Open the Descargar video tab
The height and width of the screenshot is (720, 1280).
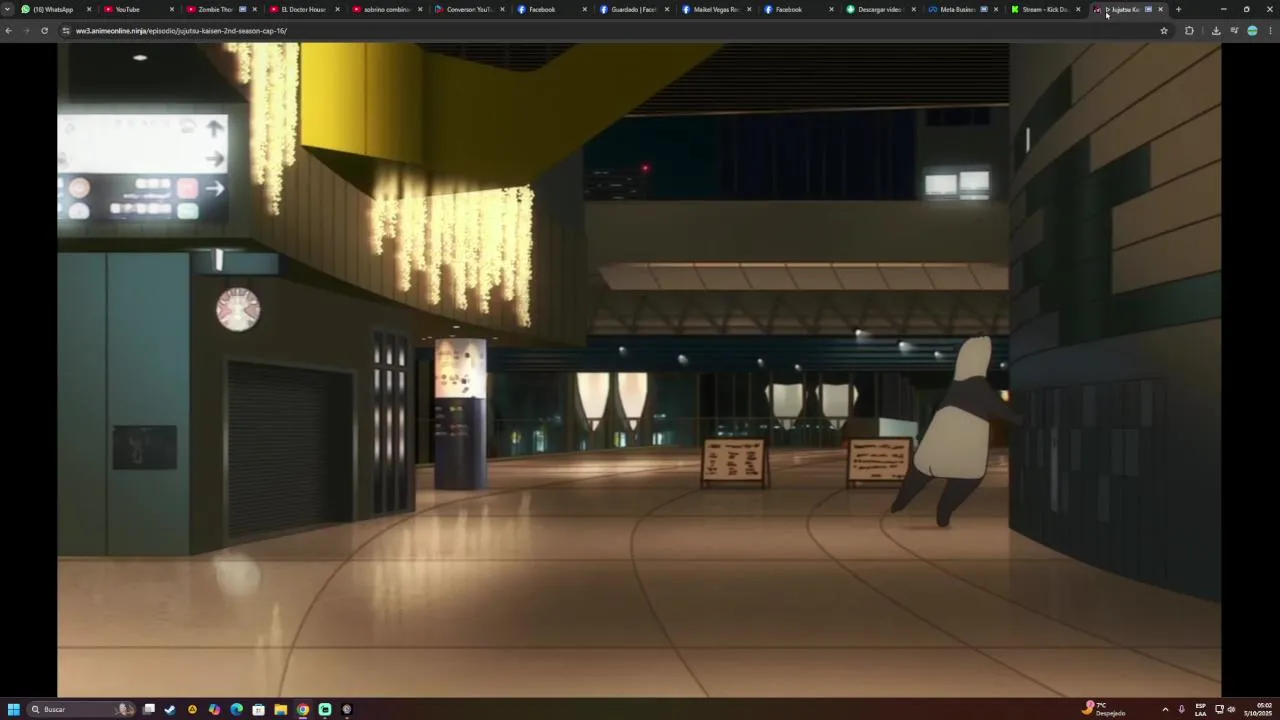coord(881,9)
